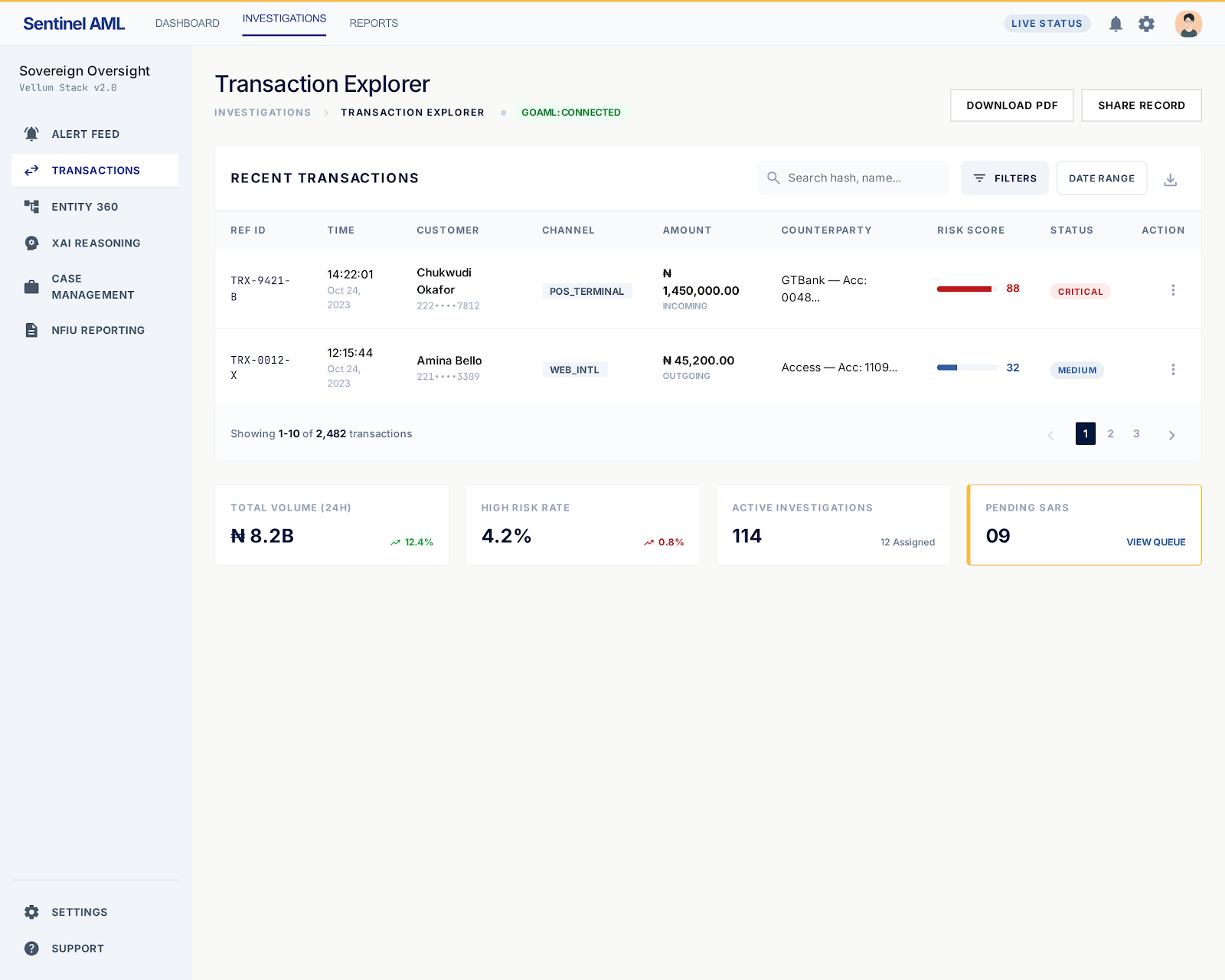Select current page 1 button
This screenshot has height=980, width=1225.
click(x=1085, y=433)
